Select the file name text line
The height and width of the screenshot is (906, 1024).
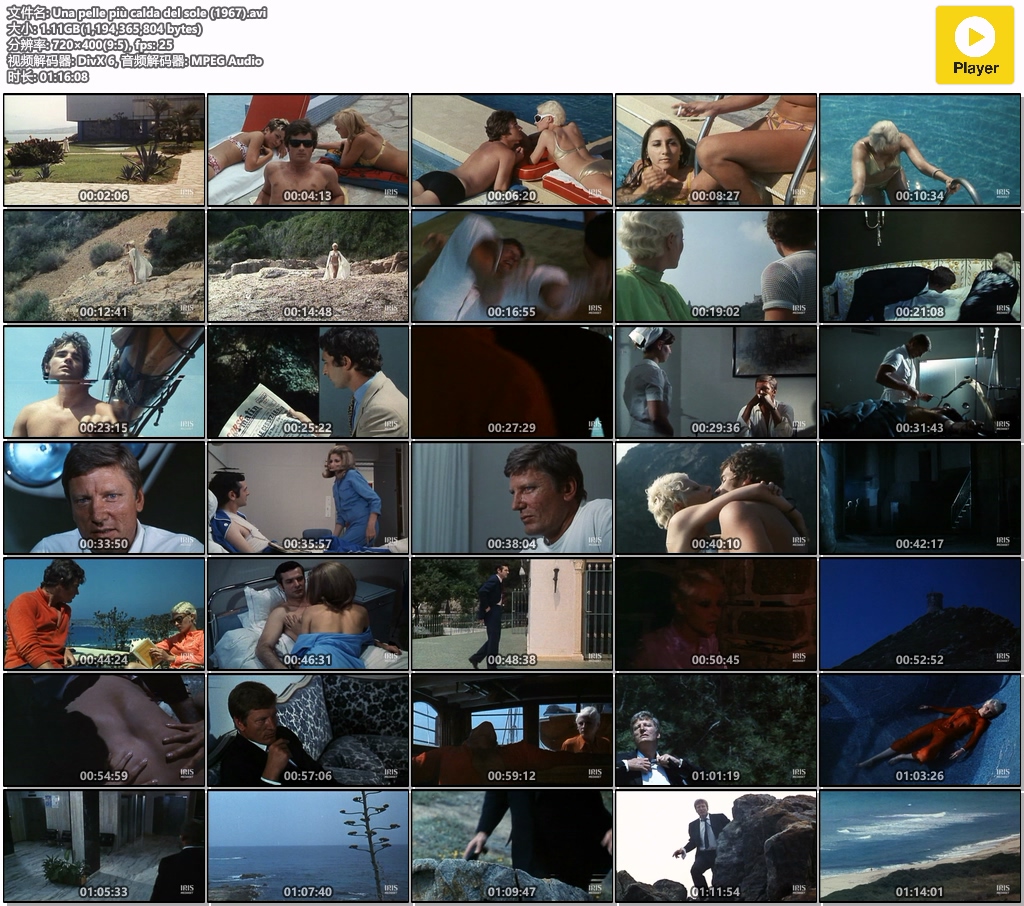pos(137,13)
